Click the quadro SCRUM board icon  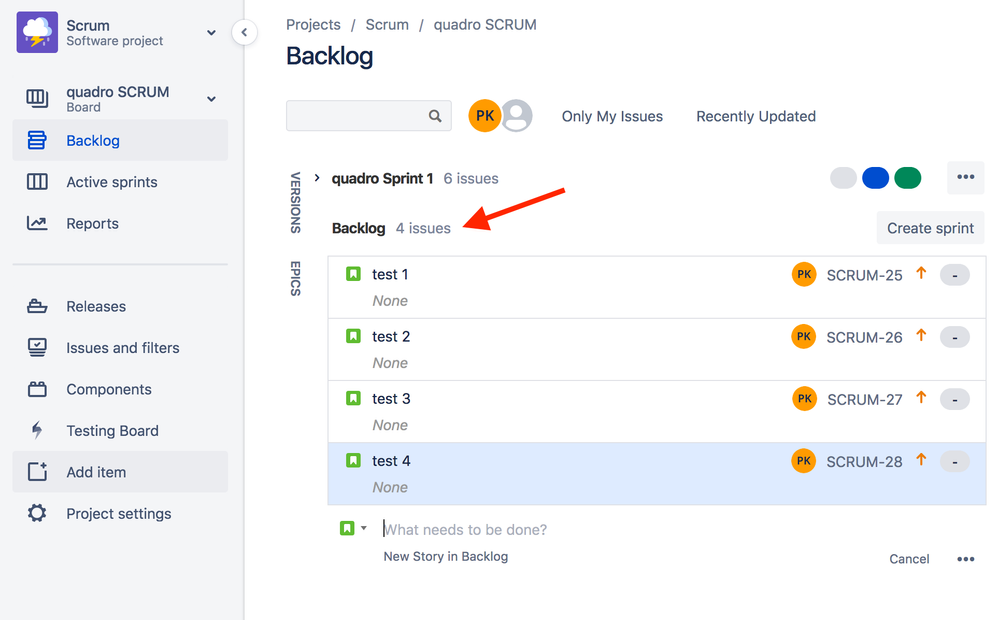[x=37, y=98]
